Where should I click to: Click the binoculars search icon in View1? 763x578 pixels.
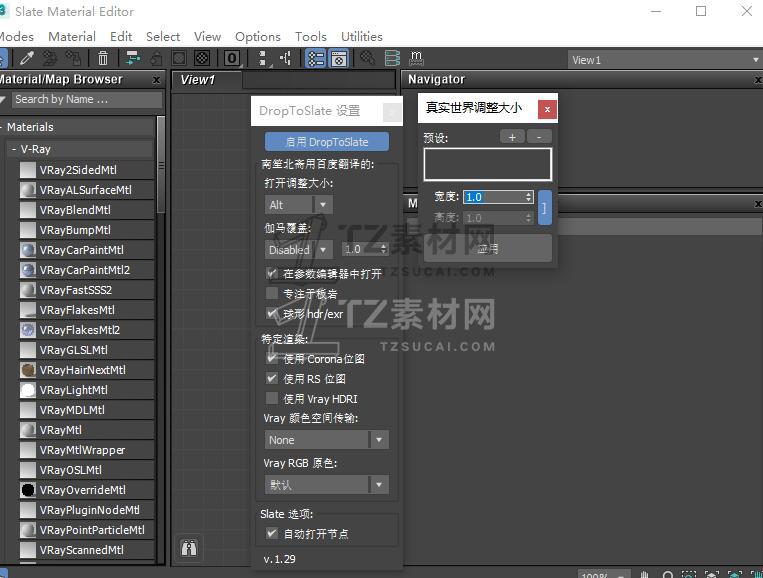tap(189, 547)
